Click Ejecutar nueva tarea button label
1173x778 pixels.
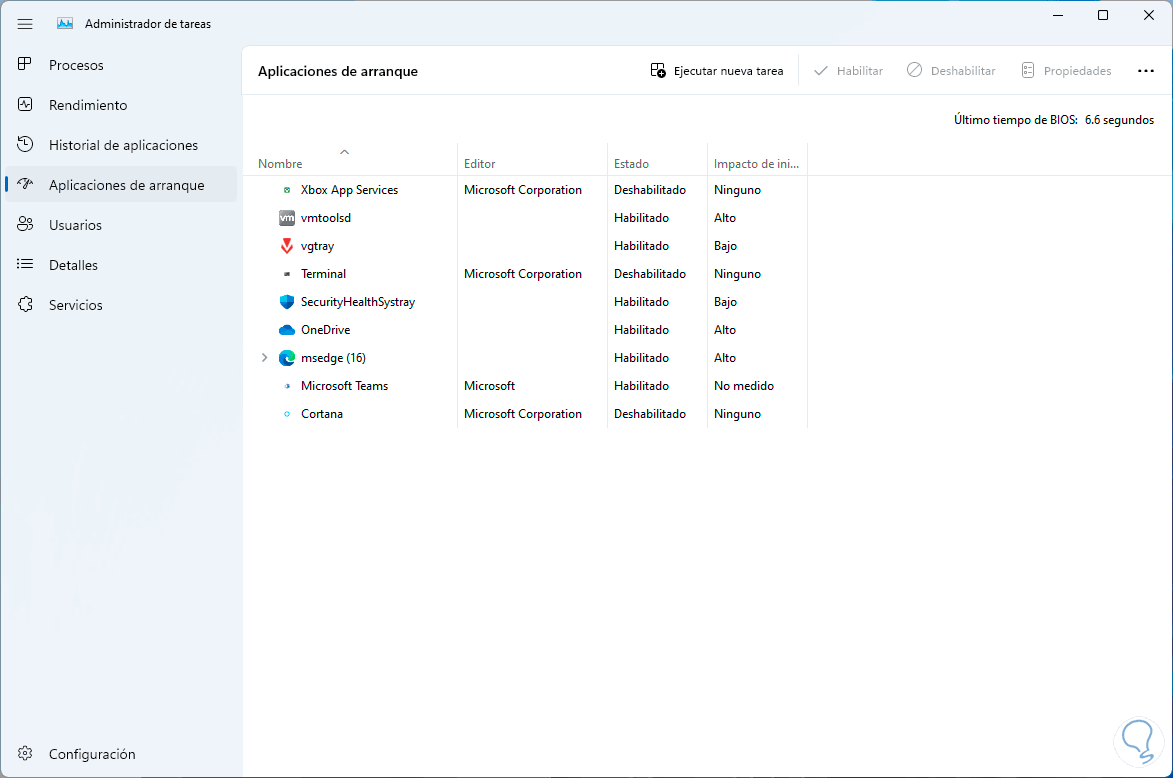[729, 71]
